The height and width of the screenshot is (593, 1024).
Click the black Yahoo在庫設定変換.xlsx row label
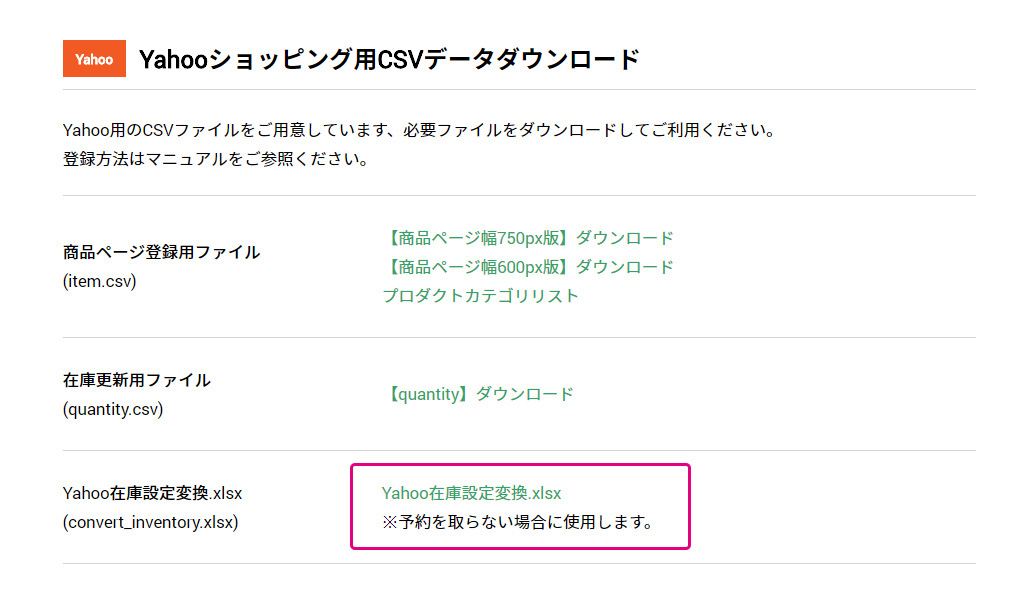coord(152,493)
